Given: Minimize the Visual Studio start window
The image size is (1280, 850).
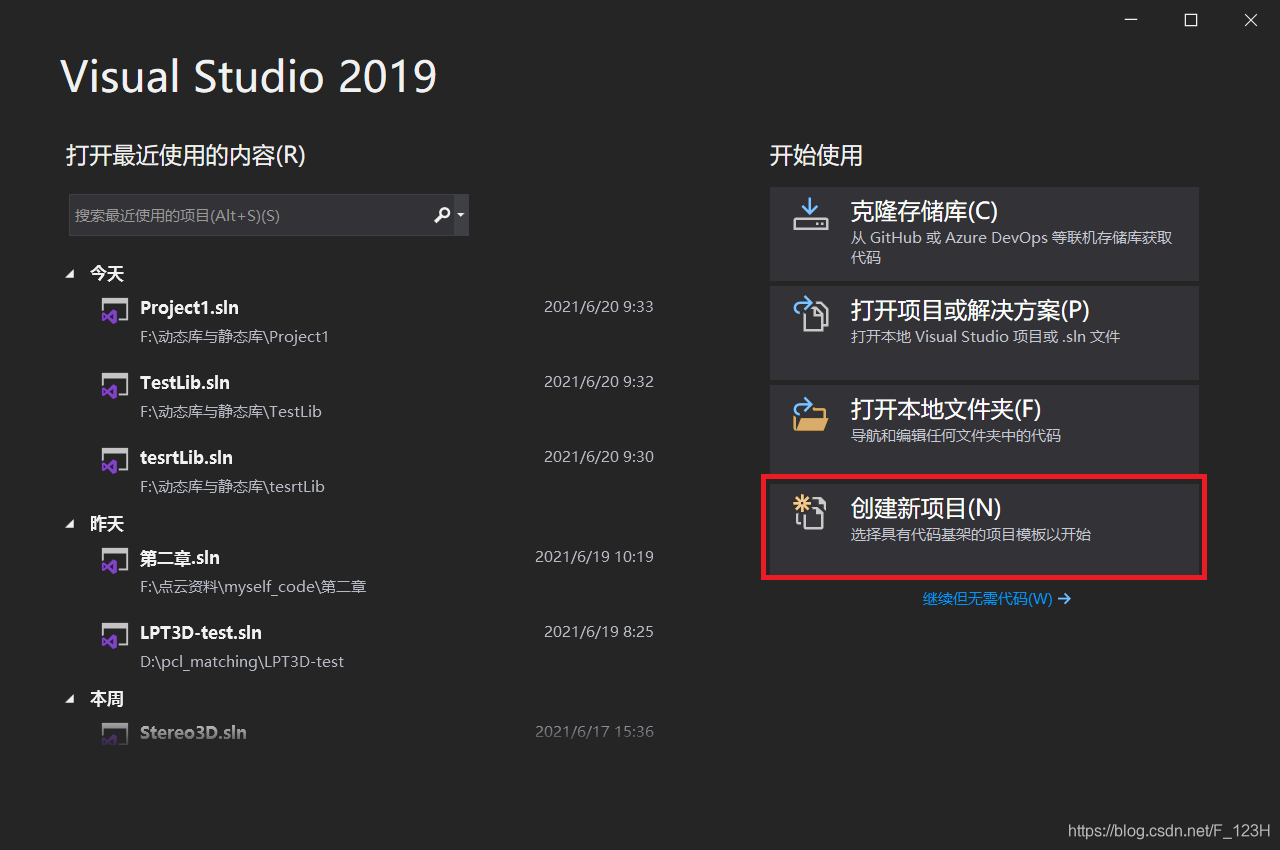Looking at the screenshot, I should point(1130,20).
